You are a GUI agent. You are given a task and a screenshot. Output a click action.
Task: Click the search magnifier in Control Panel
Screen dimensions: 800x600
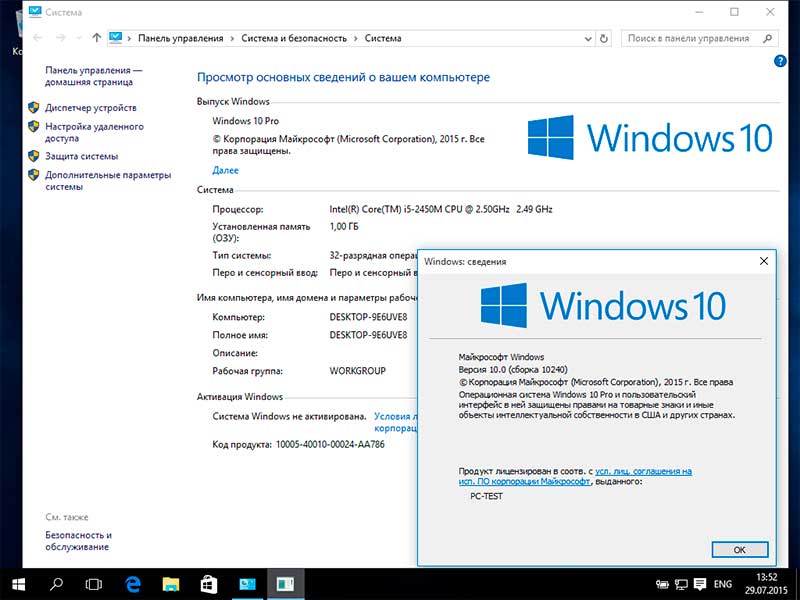(768, 38)
